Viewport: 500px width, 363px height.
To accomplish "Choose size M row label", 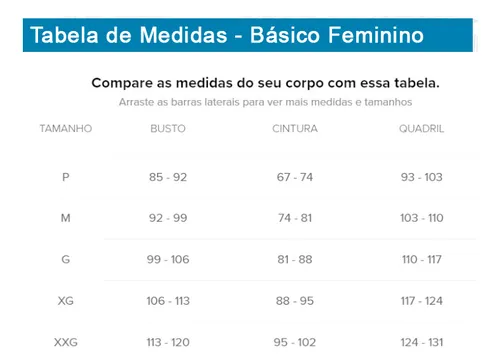I will (x=66, y=218).
